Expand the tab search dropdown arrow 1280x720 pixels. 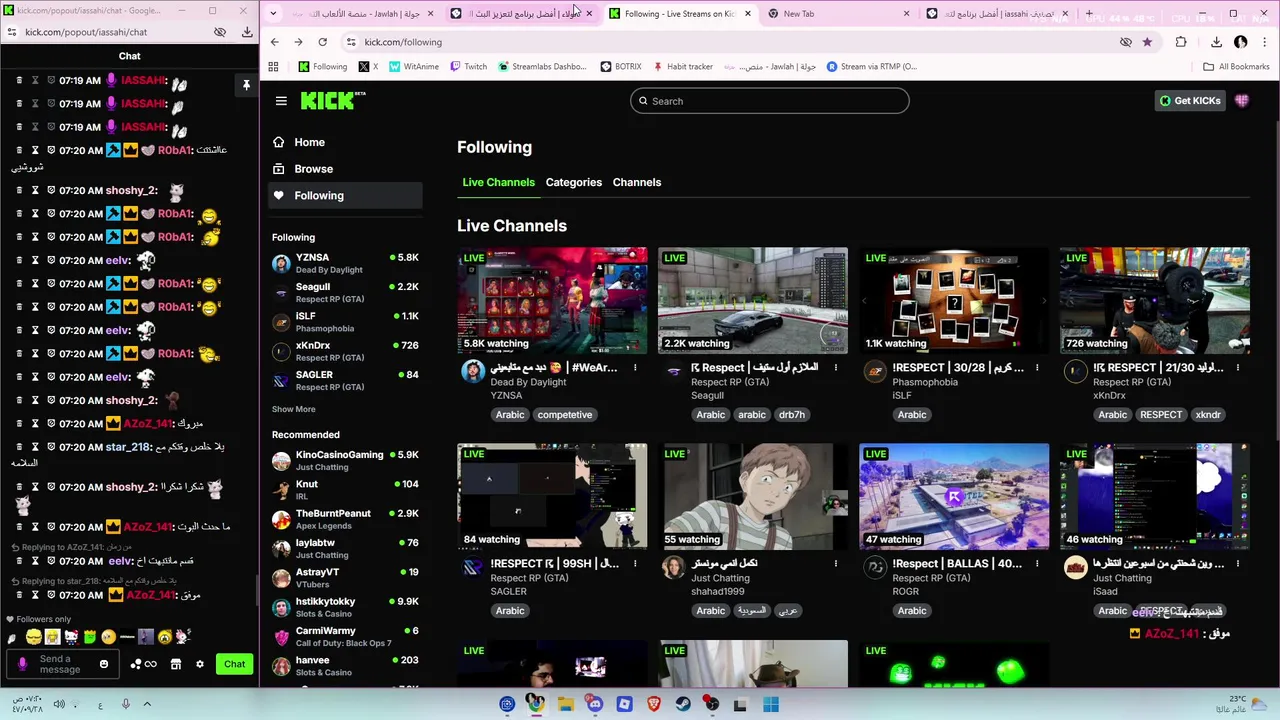point(273,14)
